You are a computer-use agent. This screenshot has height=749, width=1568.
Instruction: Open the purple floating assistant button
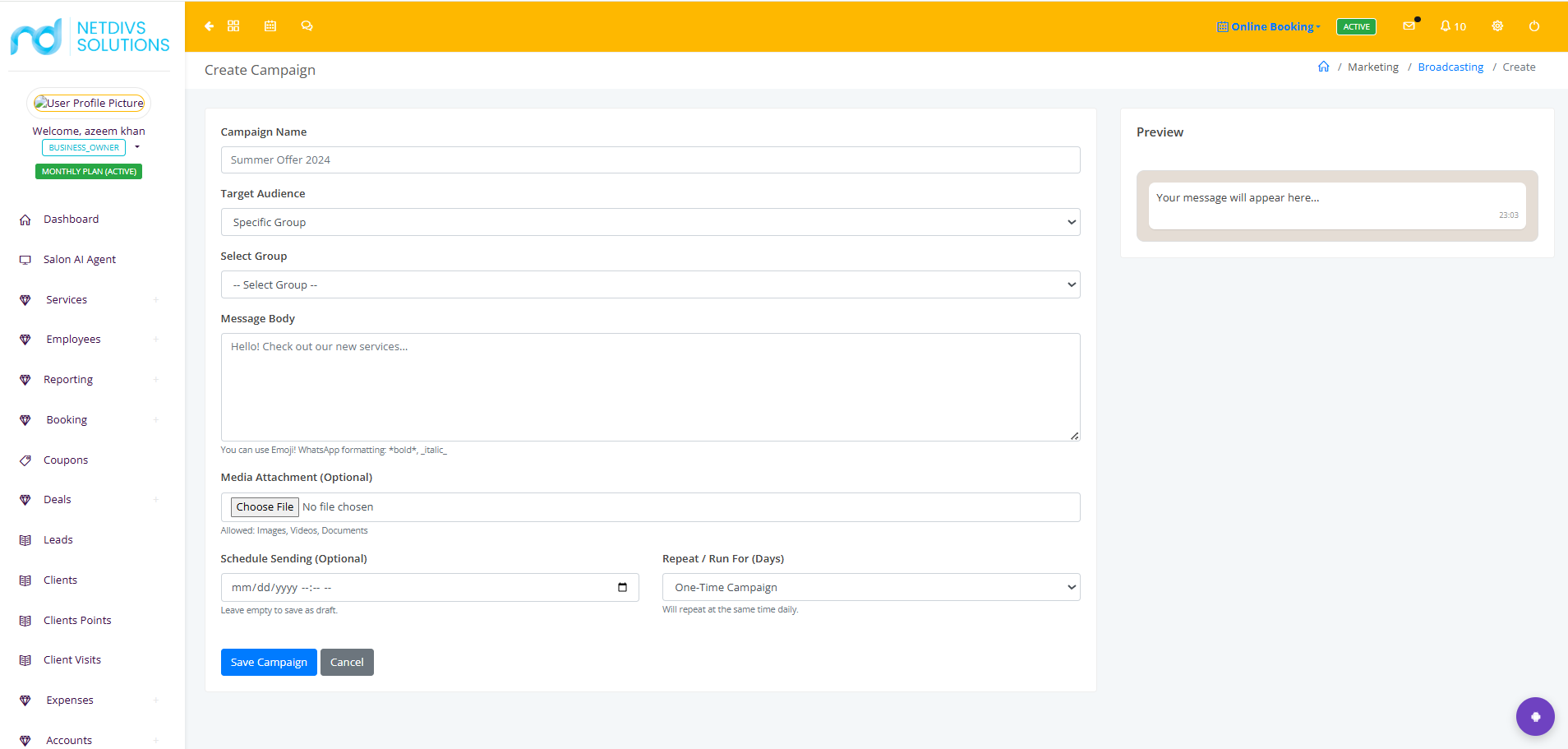1535,716
